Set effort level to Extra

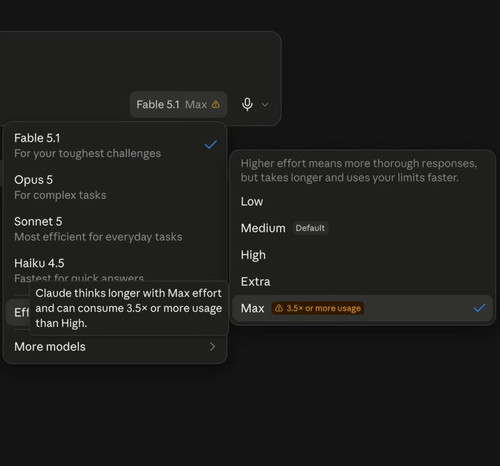click(x=362, y=282)
